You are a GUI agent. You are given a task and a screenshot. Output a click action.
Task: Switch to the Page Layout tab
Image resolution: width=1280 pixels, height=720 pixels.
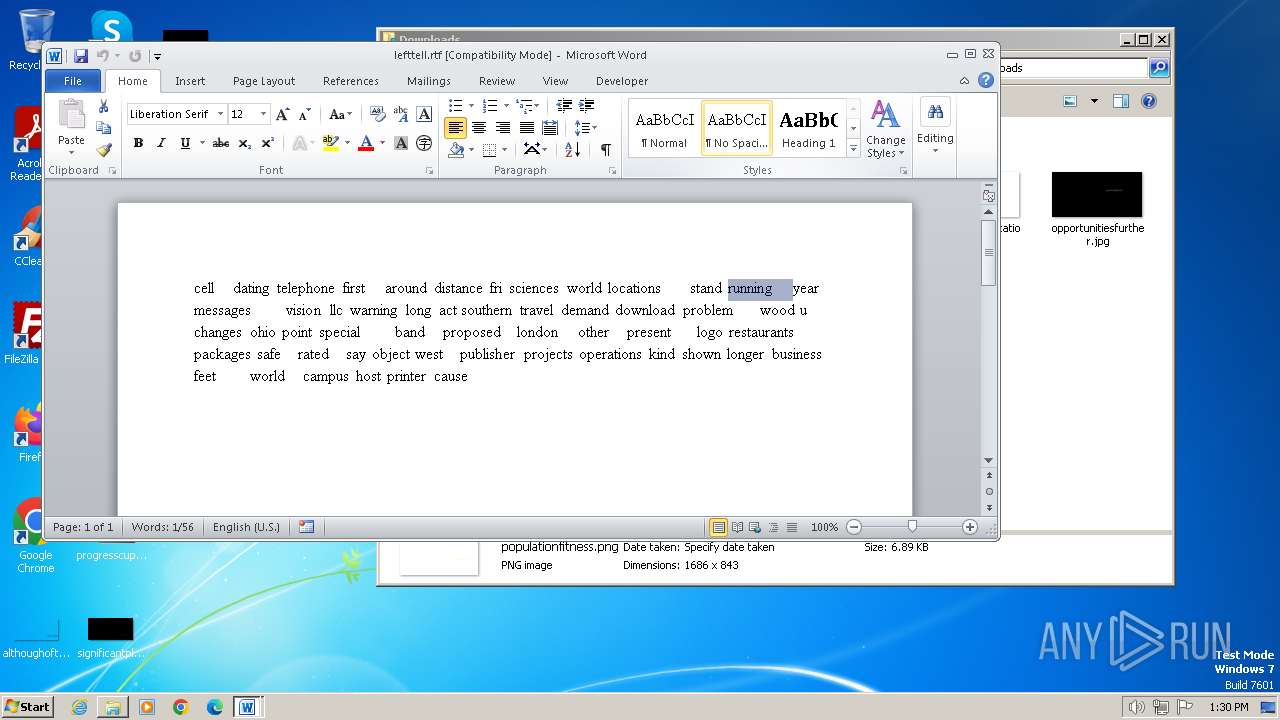click(264, 81)
